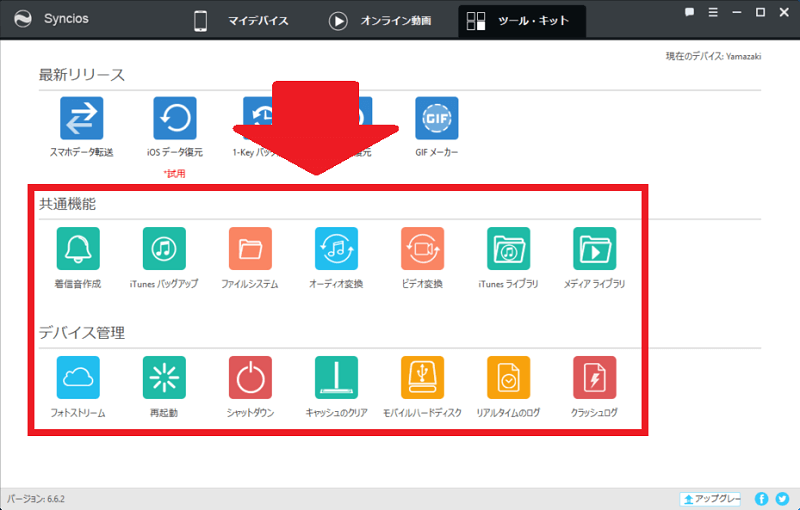Image resolution: width=800 pixels, height=510 pixels.
Task: Maximize the Syncios window
Action: point(760,12)
